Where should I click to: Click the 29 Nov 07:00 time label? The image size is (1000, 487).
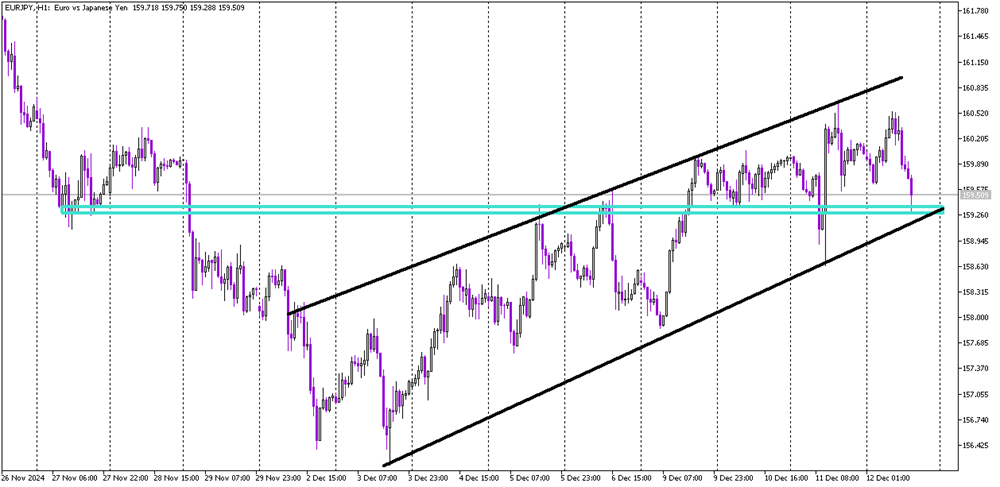(228, 477)
